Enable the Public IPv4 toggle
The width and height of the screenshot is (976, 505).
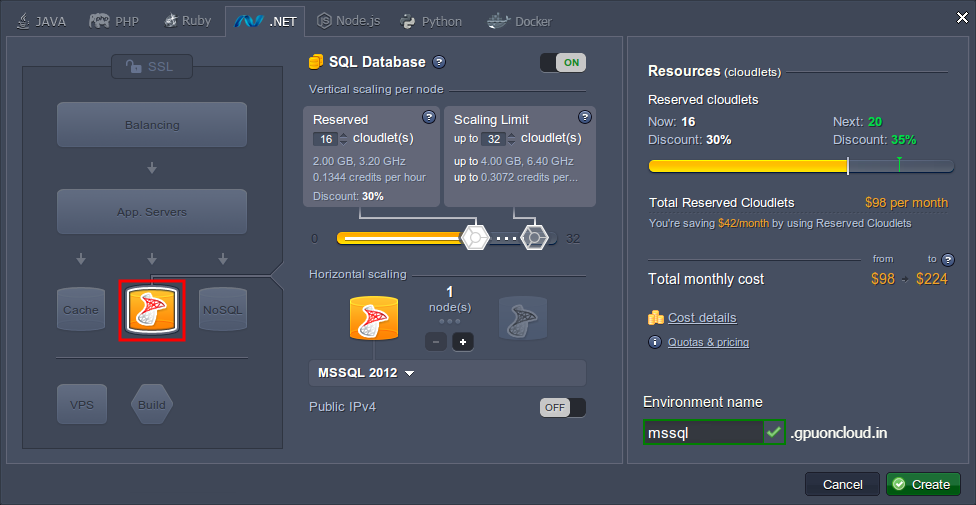point(562,407)
